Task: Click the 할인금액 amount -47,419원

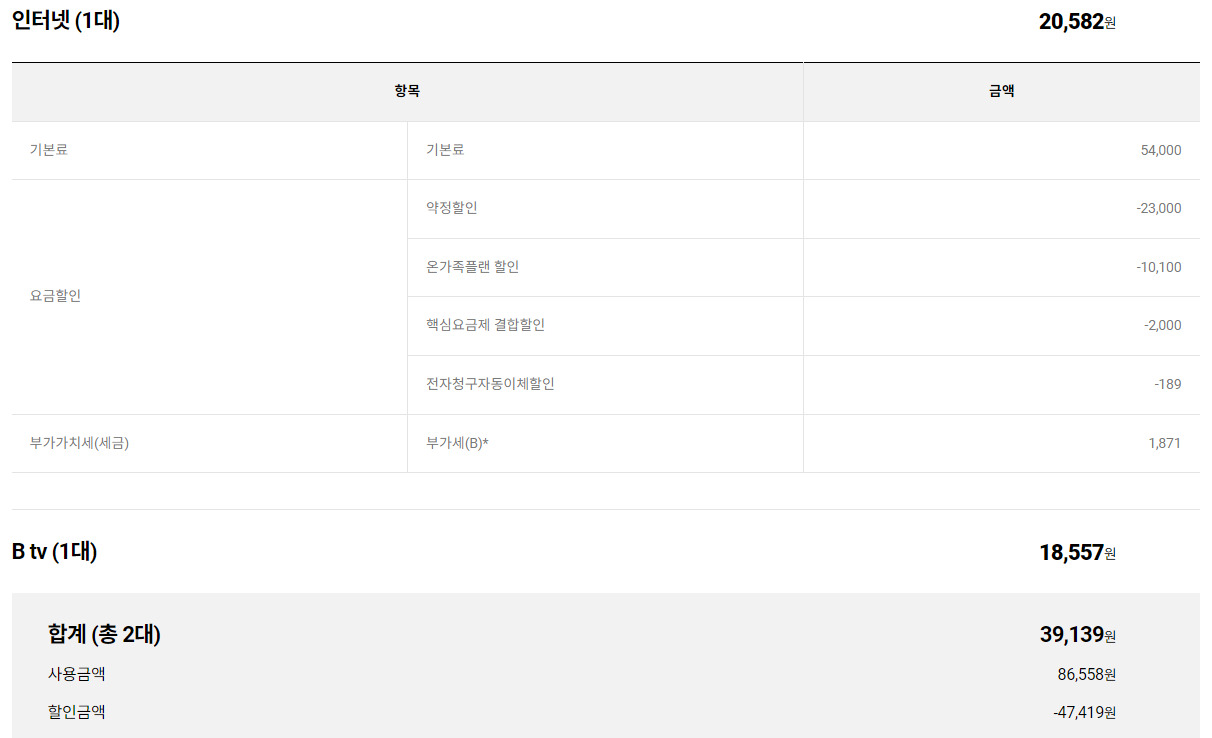Action: click(1084, 713)
